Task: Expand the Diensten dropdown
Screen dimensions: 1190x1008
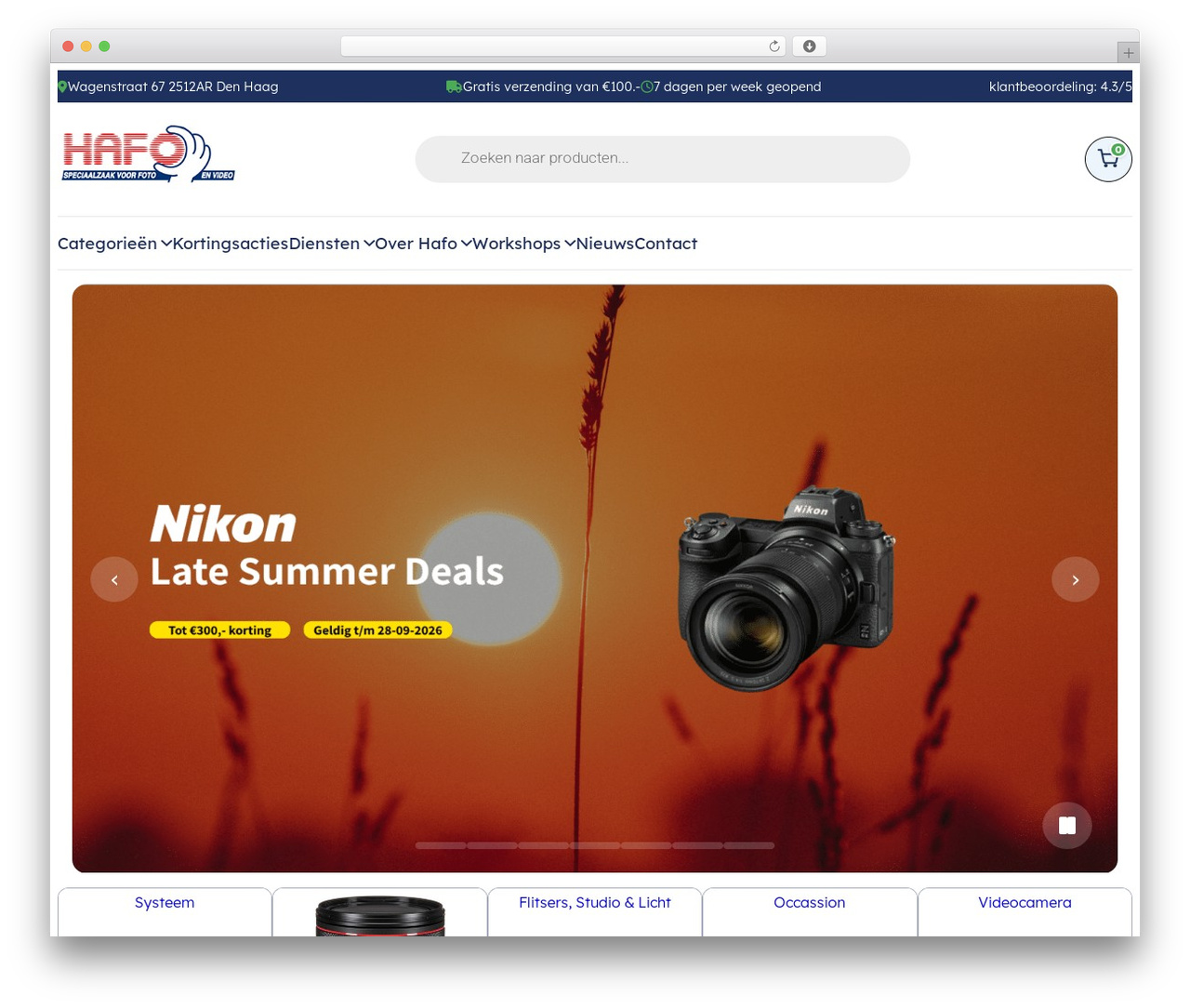Action: [x=332, y=244]
